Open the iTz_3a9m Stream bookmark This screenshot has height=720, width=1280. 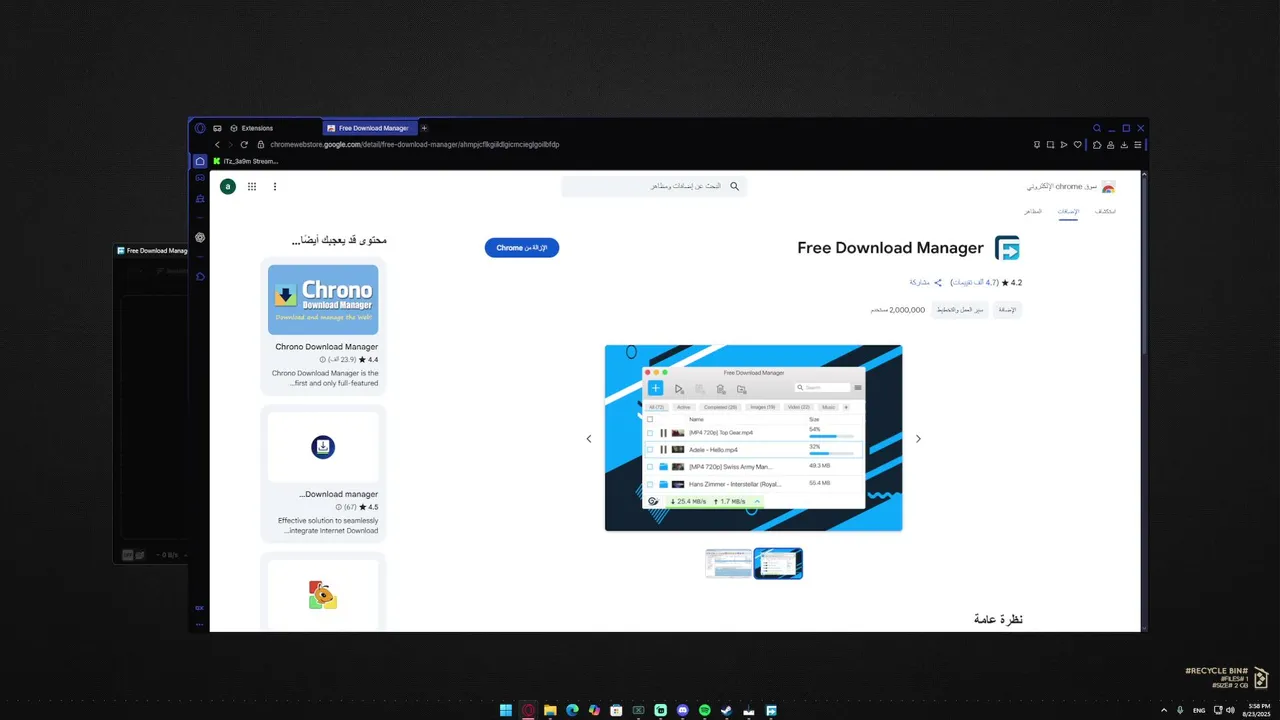pos(245,161)
